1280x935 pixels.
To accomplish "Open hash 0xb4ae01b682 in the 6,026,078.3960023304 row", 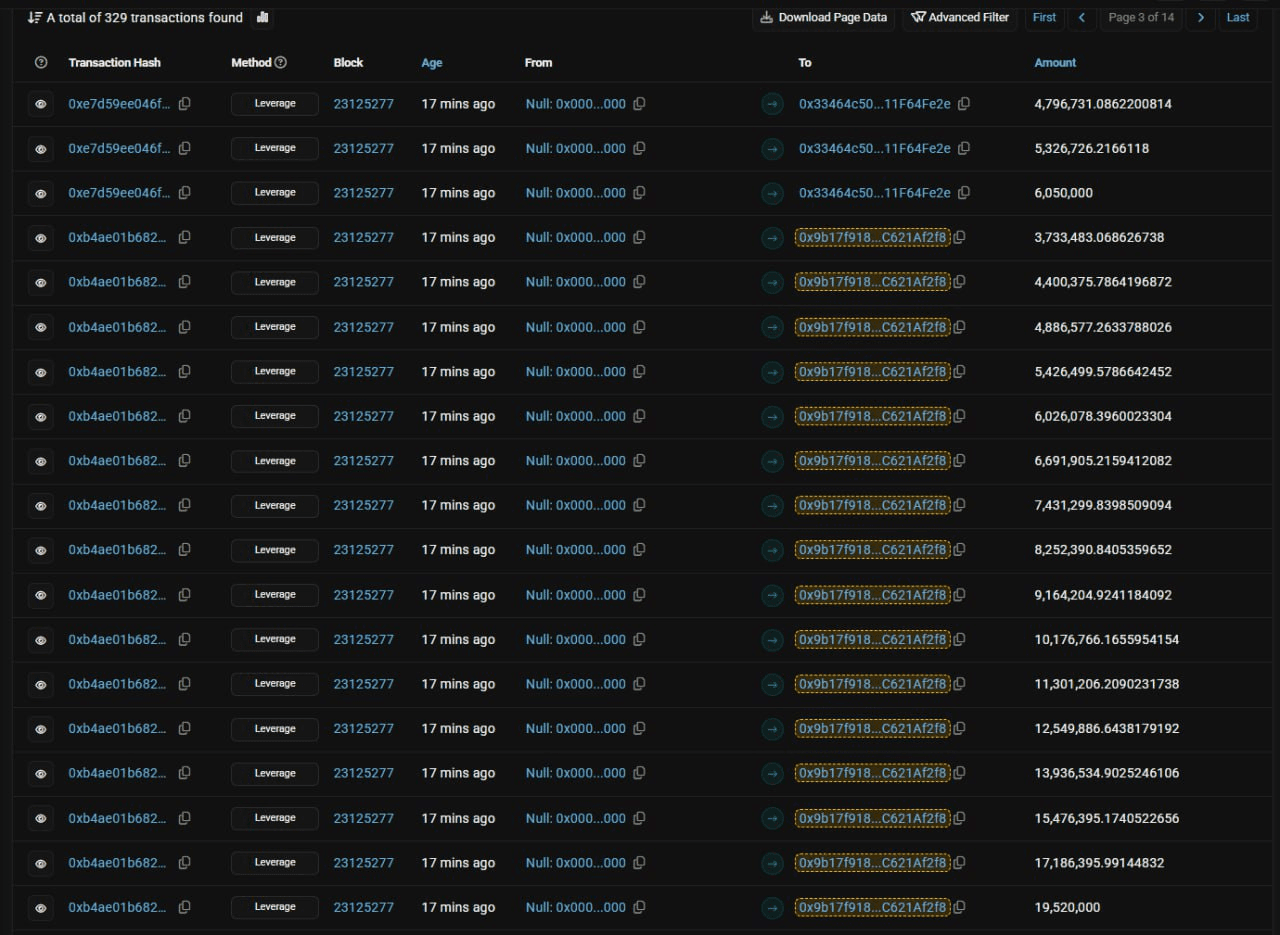I will point(118,416).
